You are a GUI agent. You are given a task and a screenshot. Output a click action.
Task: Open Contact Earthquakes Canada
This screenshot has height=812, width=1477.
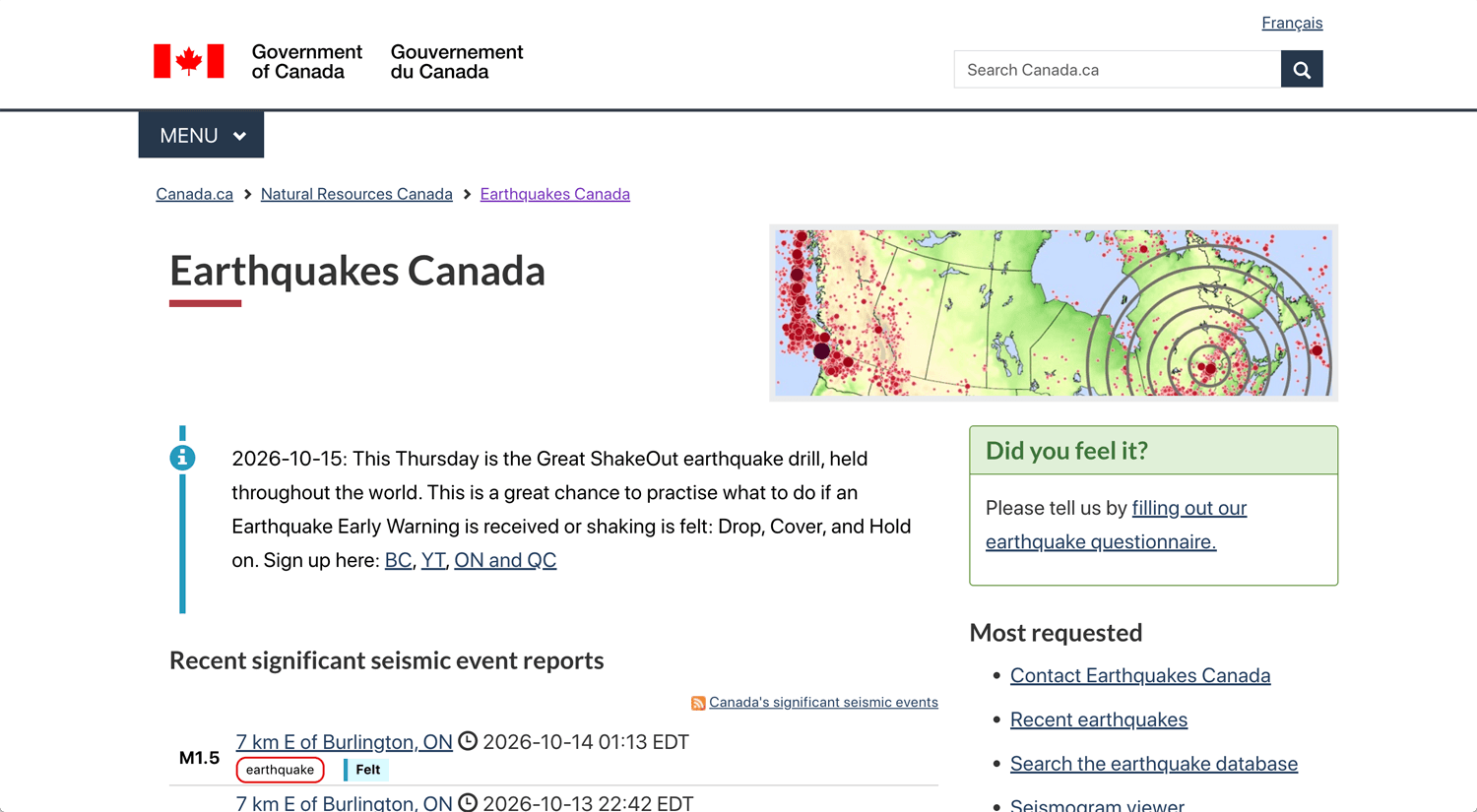(x=1140, y=675)
